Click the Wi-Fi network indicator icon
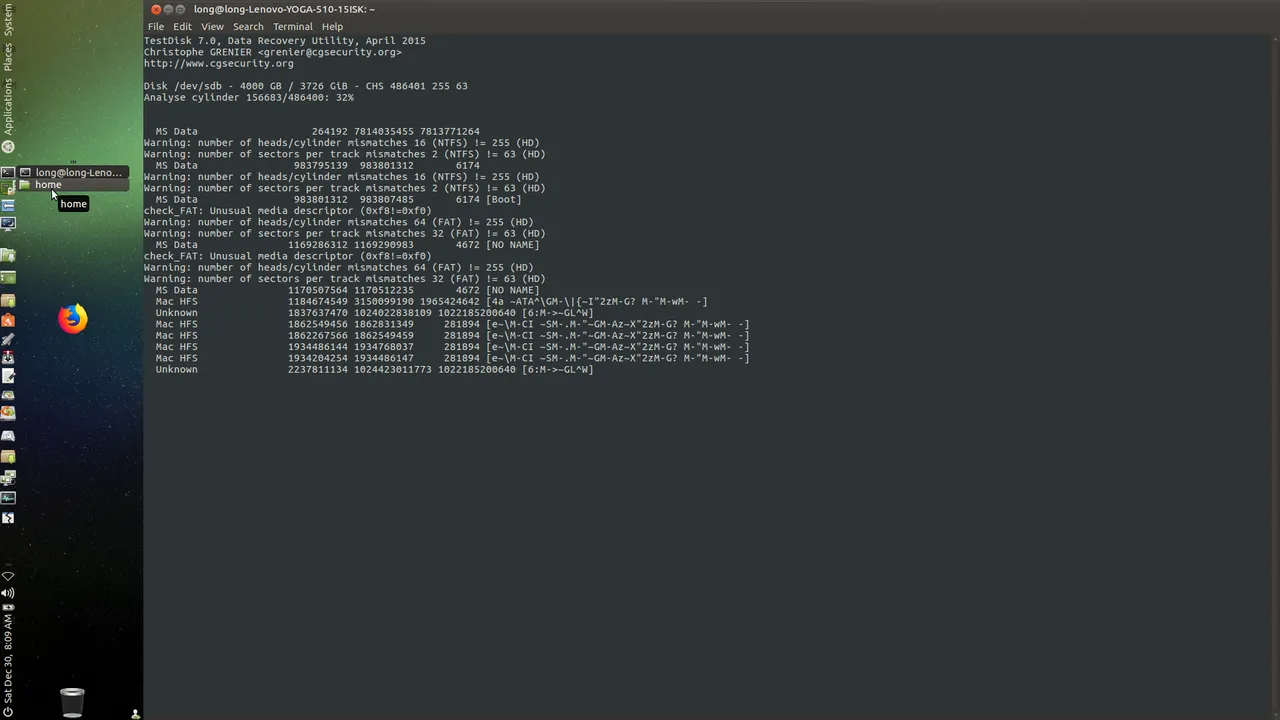The height and width of the screenshot is (720, 1280). point(8,576)
